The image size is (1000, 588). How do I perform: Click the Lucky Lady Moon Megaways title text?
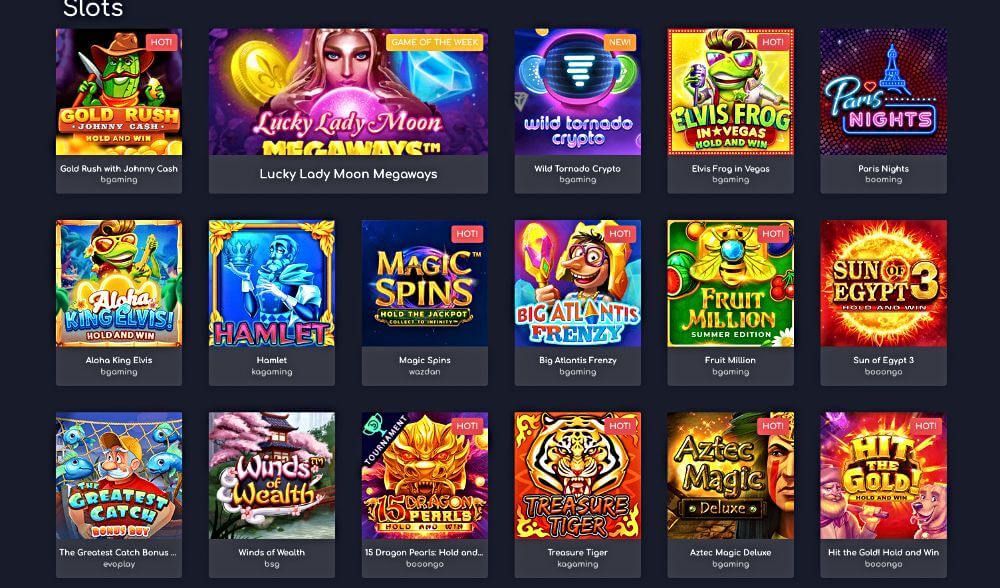tap(348, 174)
